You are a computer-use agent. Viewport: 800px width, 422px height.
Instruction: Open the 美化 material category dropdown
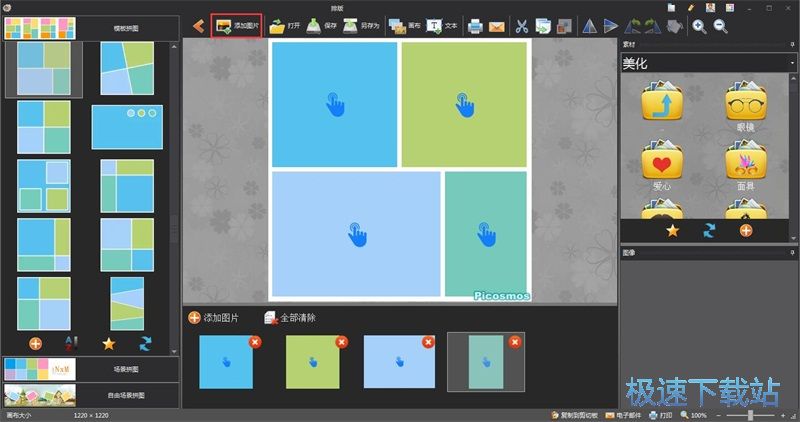pyautogui.click(x=708, y=63)
